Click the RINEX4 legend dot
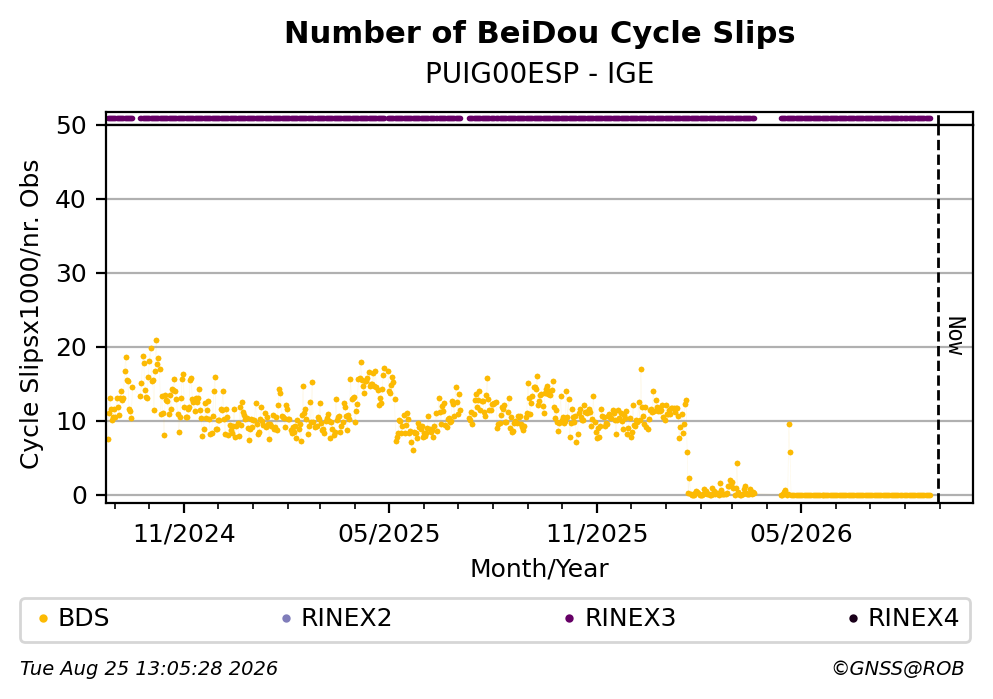This screenshot has height=699, width=993. [853, 619]
